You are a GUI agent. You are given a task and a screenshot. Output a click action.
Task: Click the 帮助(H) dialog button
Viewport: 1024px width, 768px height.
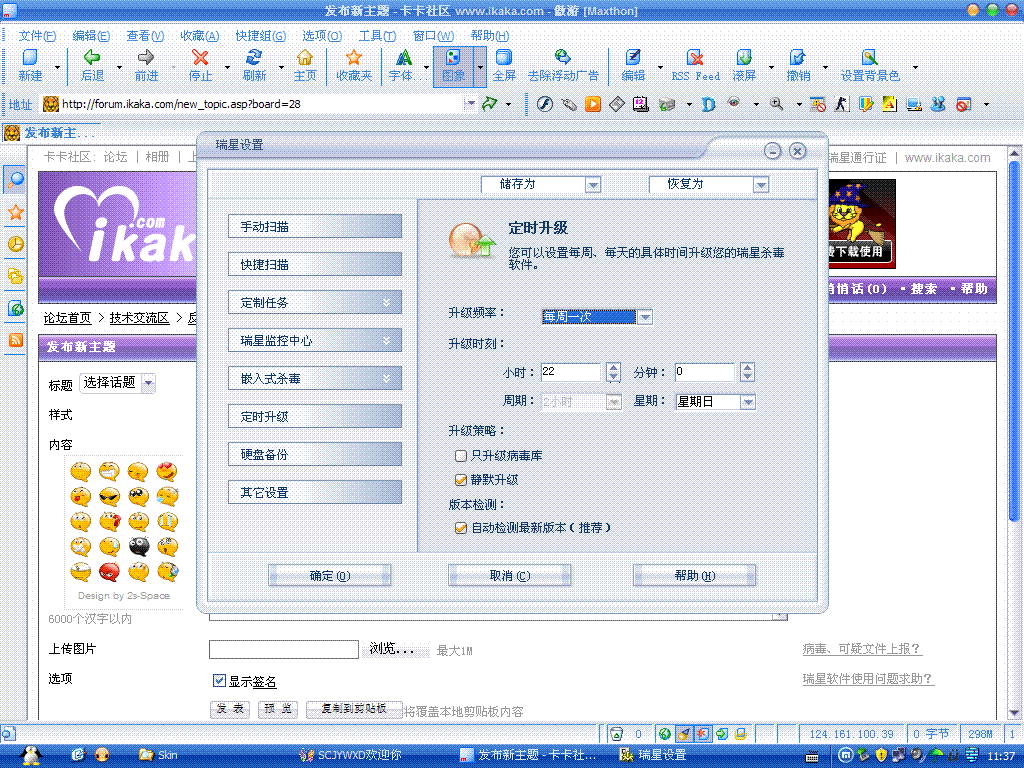click(x=695, y=575)
